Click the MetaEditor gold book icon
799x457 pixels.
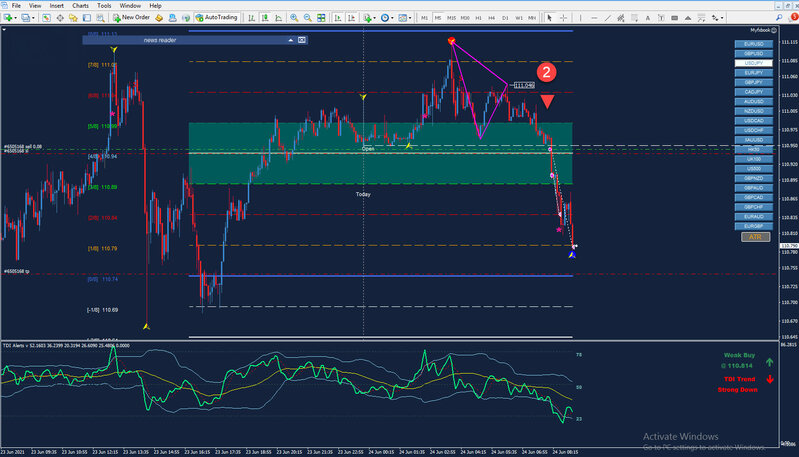coord(159,18)
